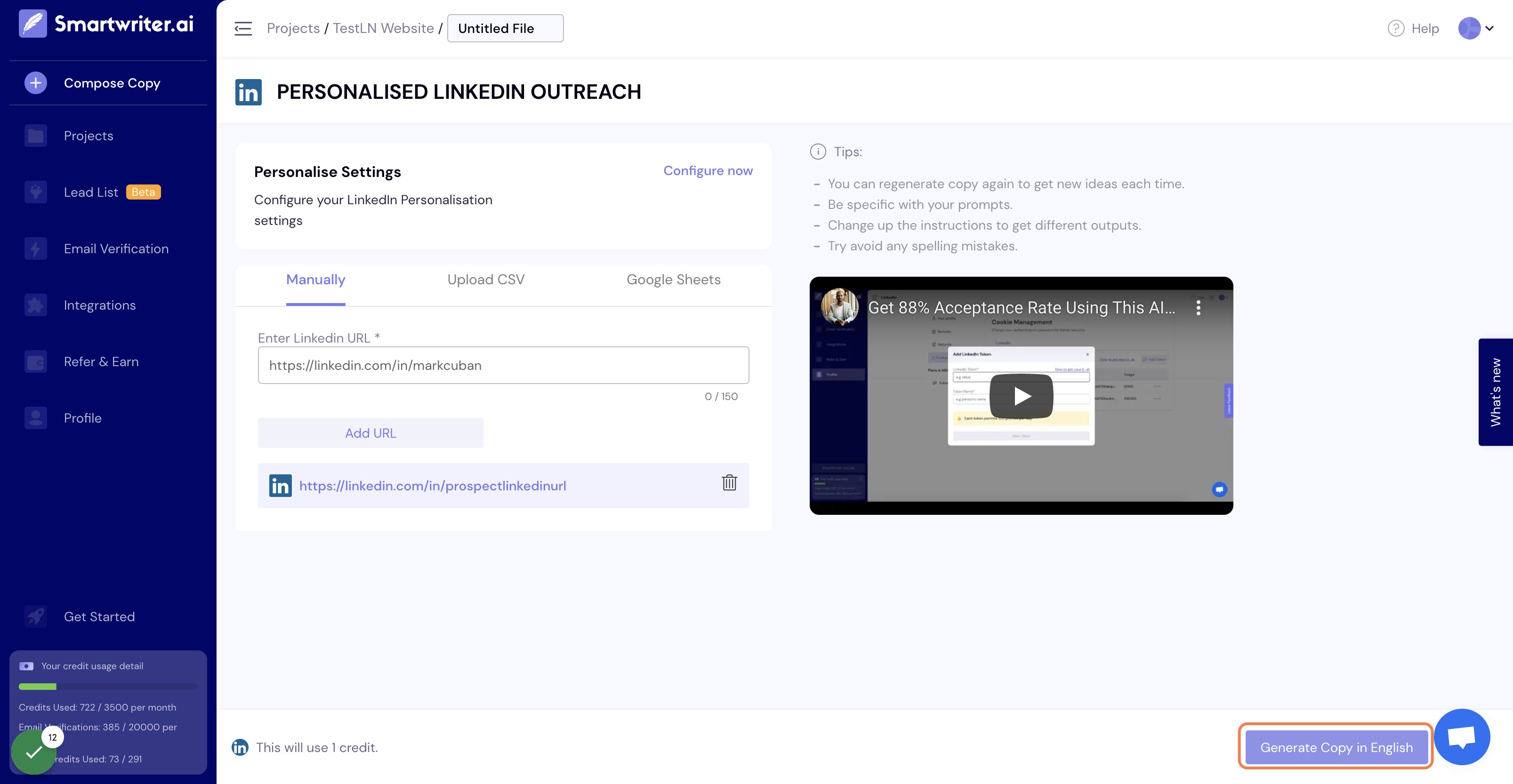This screenshot has width=1513, height=784.
Task: Open Refer & Earn page
Action: 101,362
